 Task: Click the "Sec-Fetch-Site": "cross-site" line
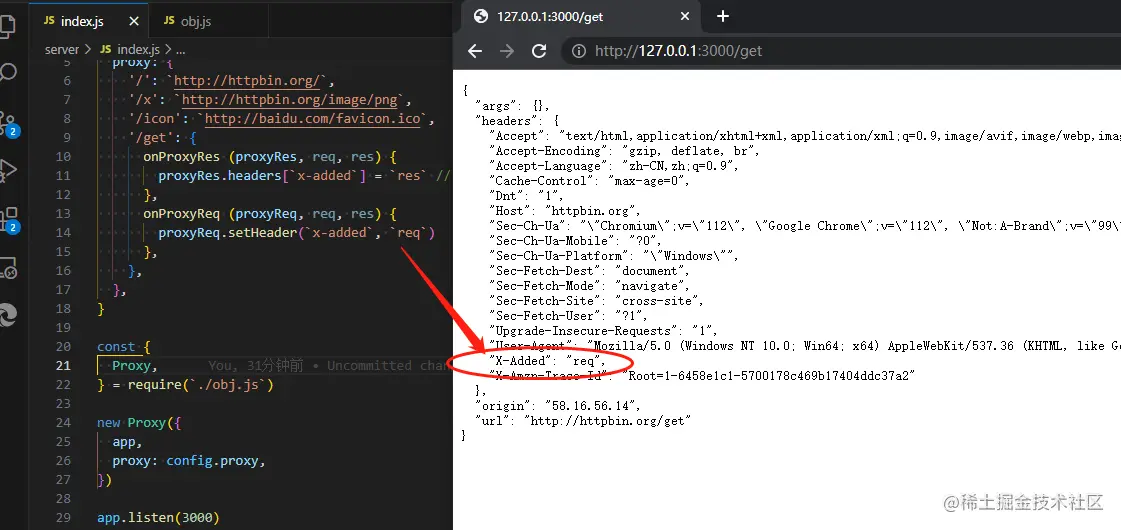pyautogui.click(x=596, y=301)
